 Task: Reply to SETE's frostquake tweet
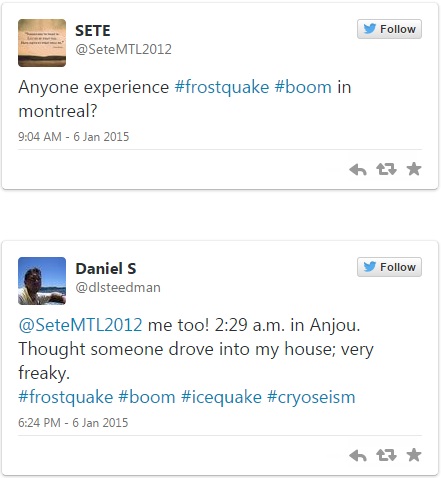pyautogui.click(x=358, y=169)
